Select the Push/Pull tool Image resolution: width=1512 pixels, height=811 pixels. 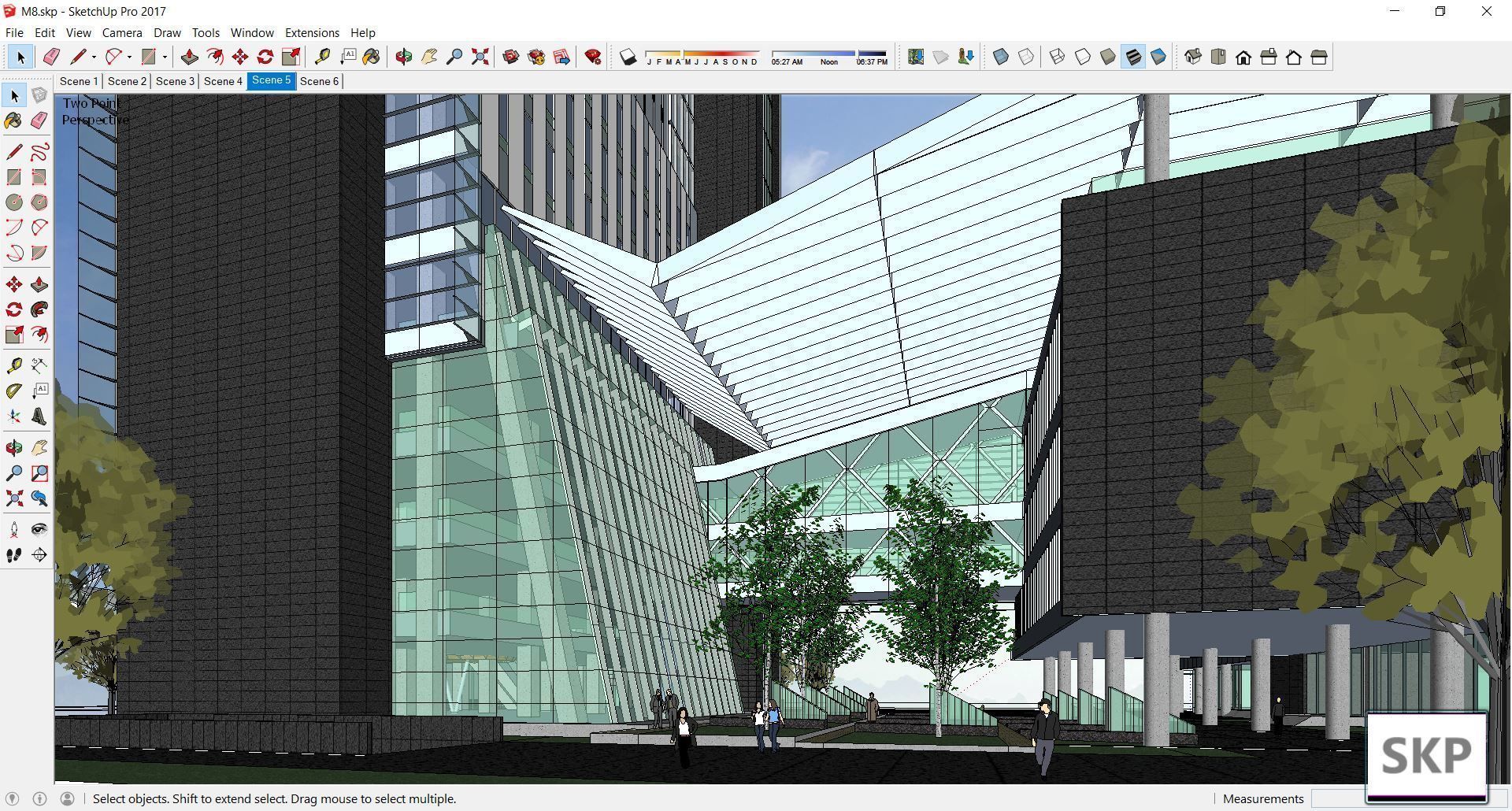pos(189,57)
